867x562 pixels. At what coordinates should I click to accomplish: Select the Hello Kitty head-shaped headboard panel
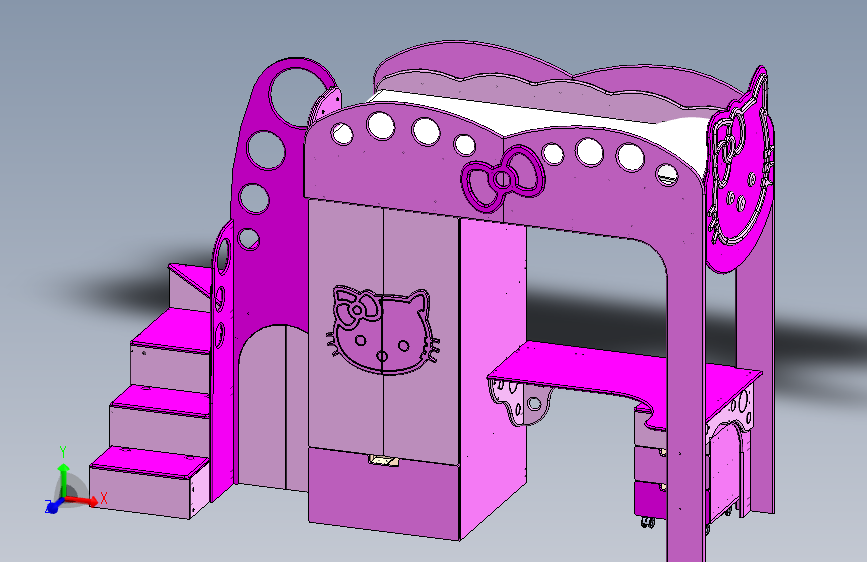739,171
